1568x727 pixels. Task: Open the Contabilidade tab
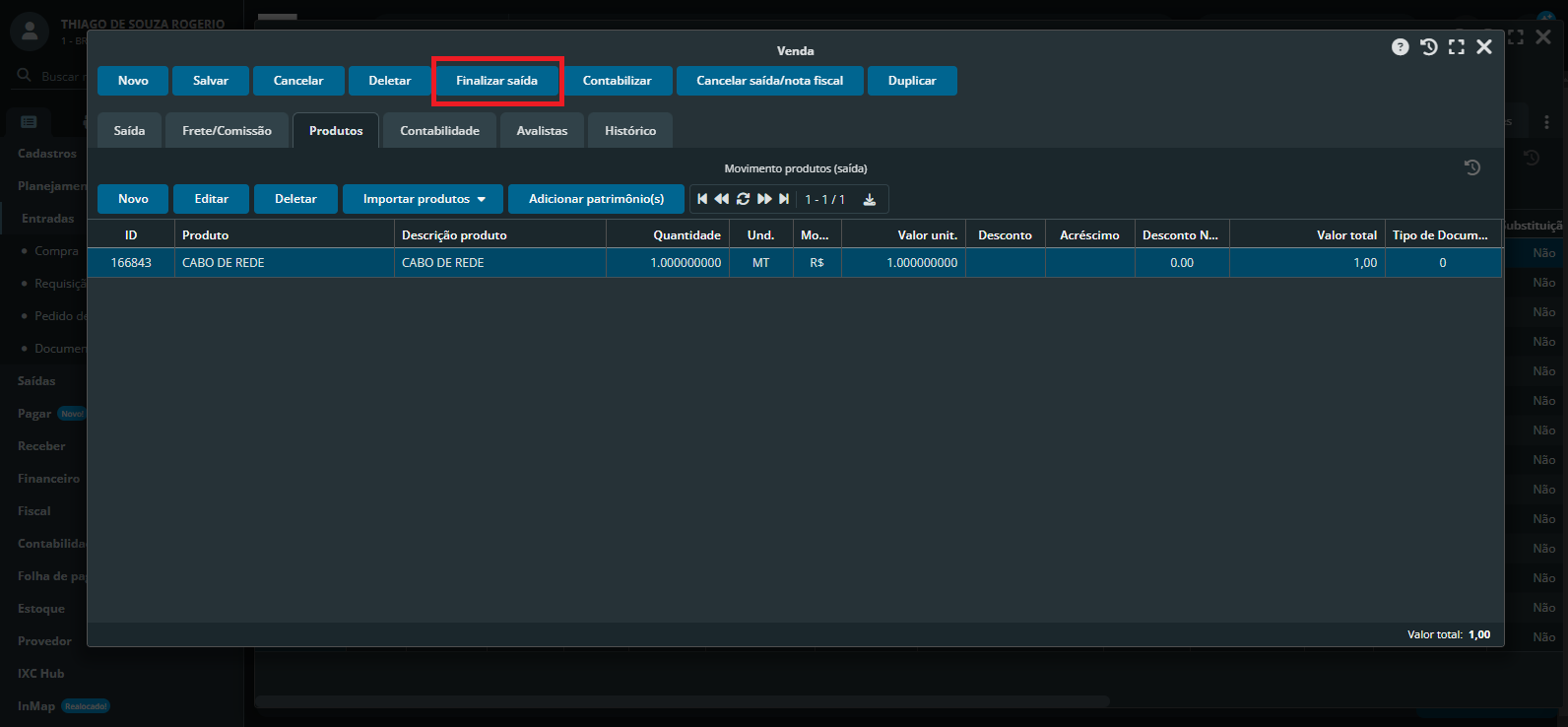click(x=439, y=131)
